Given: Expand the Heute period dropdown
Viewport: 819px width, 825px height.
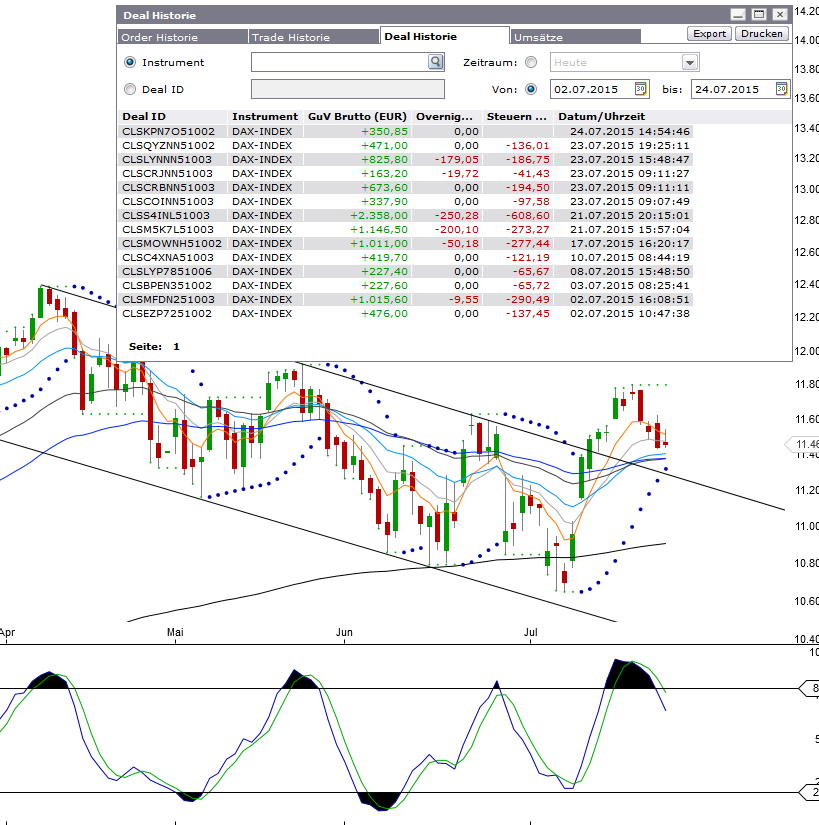Looking at the screenshot, I should click(x=689, y=62).
